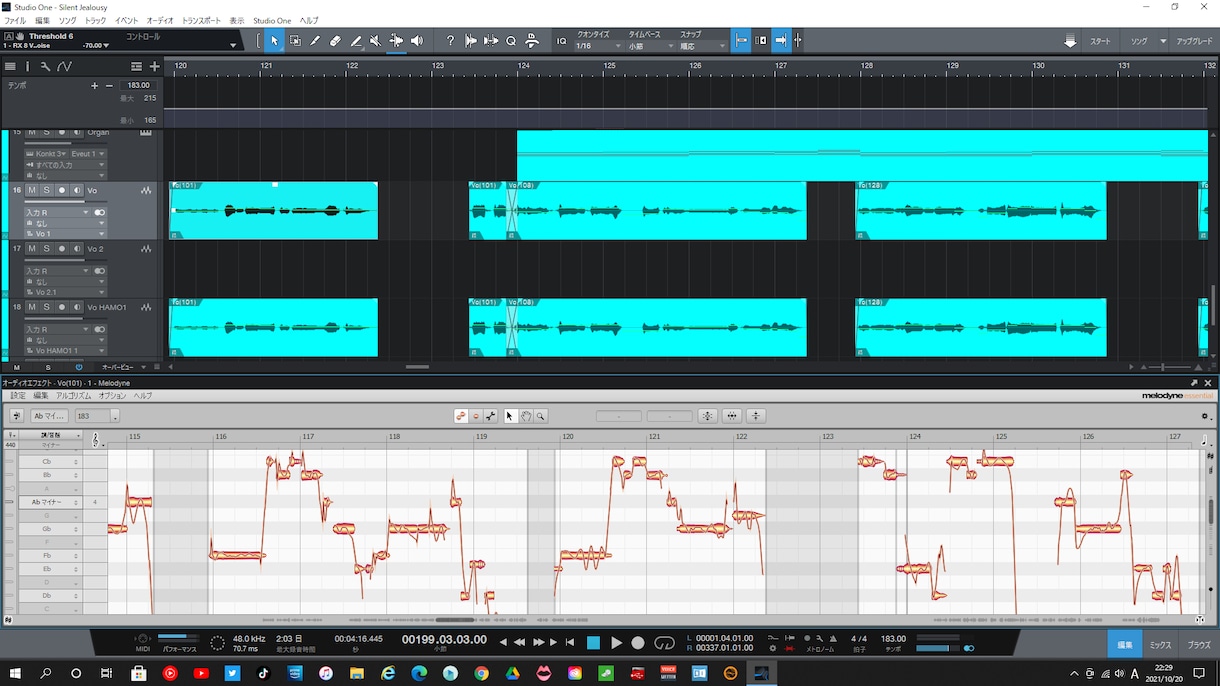Open the 編集 editor view
Image resolution: width=1220 pixels, height=686 pixels.
pos(1125,645)
